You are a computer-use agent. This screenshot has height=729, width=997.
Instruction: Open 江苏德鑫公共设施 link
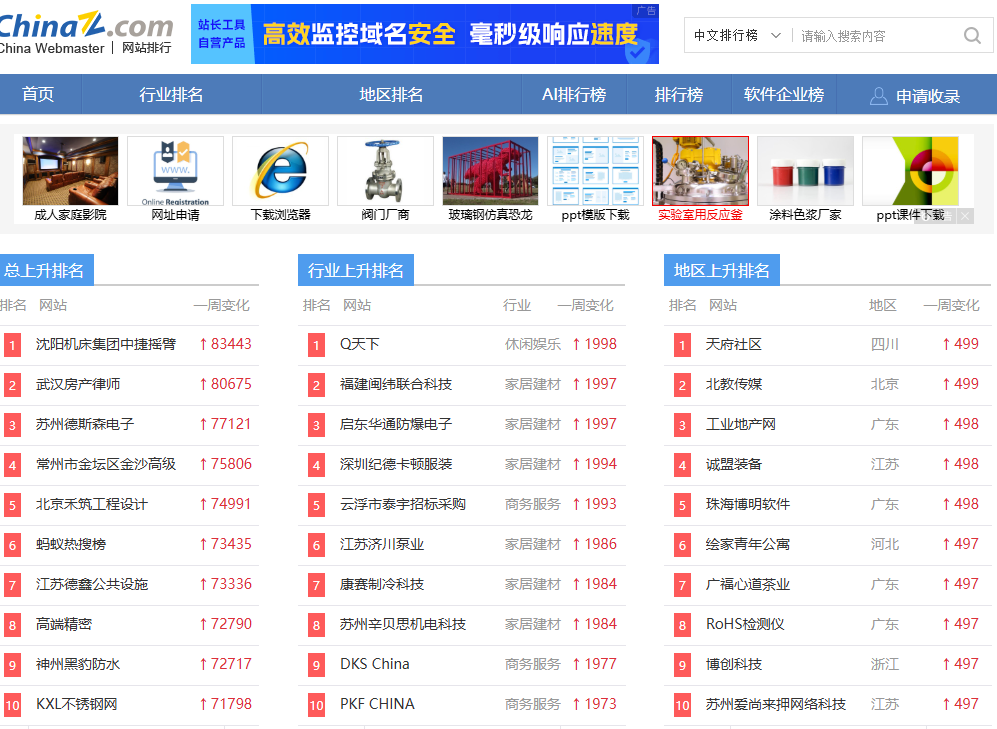[x=92, y=584]
